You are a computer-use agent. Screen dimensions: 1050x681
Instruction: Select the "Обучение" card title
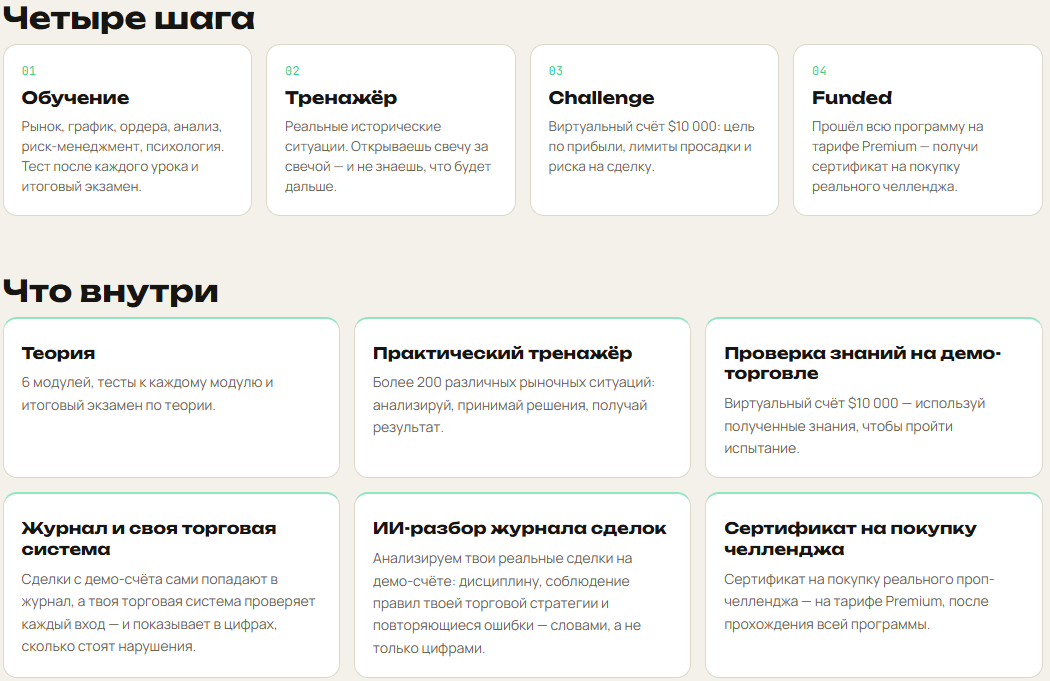click(75, 98)
